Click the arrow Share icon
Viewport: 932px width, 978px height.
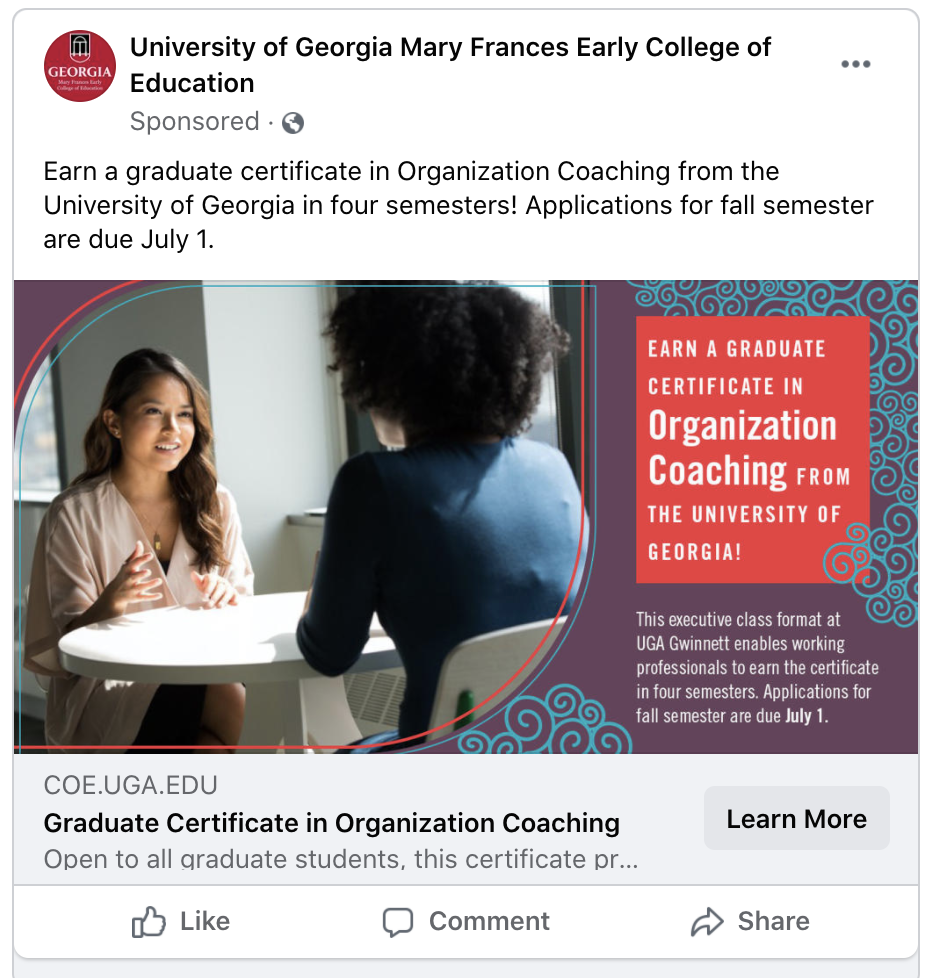[x=707, y=921]
